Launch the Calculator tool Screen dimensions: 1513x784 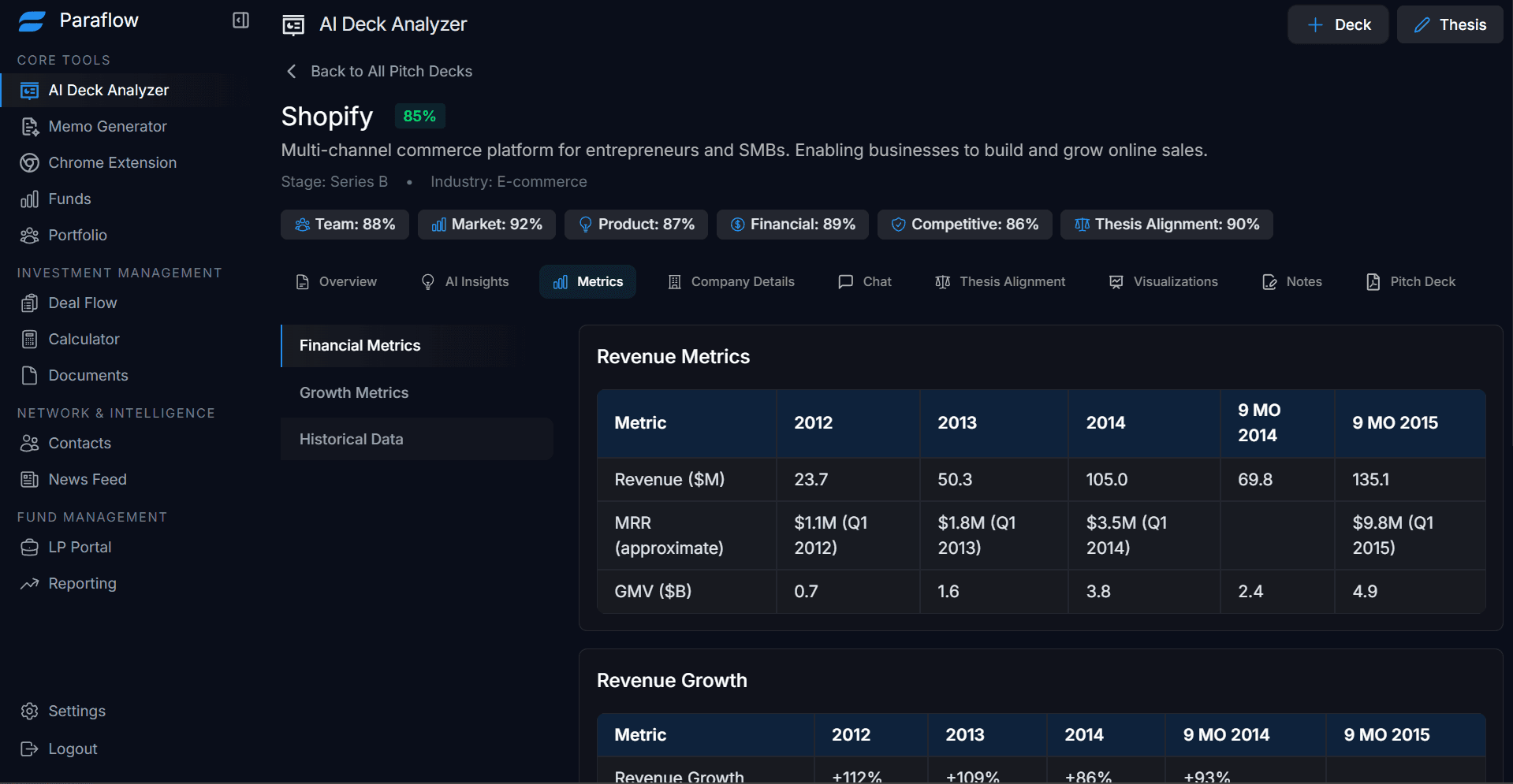tap(84, 339)
